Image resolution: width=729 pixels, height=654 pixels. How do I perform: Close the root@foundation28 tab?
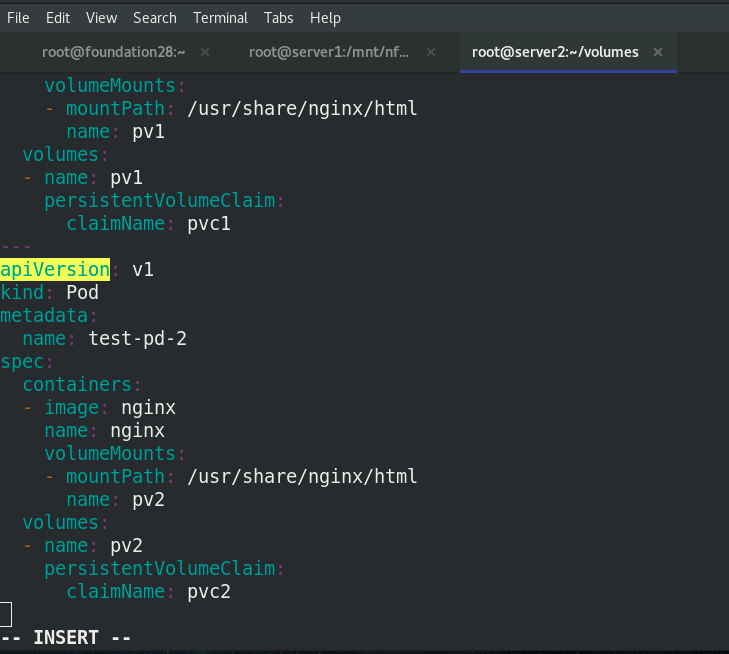point(205,52)
